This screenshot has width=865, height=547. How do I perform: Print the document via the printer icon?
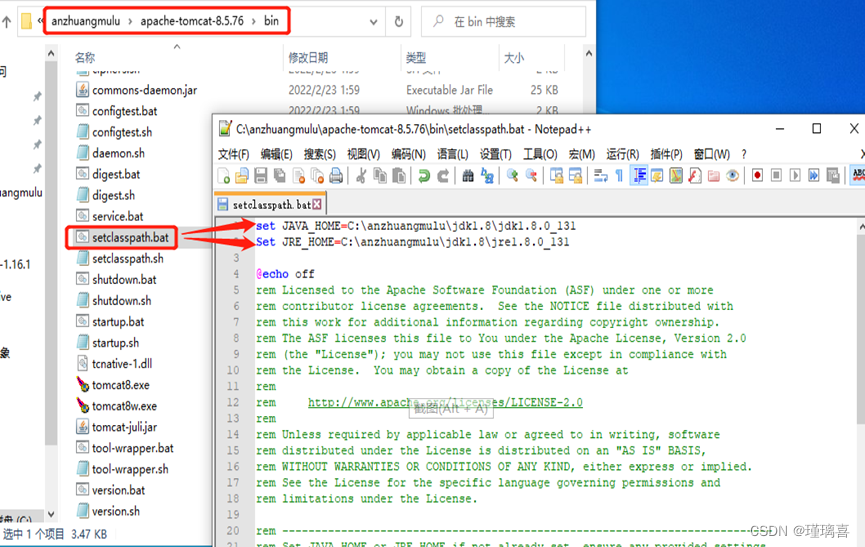coord(336,176)
